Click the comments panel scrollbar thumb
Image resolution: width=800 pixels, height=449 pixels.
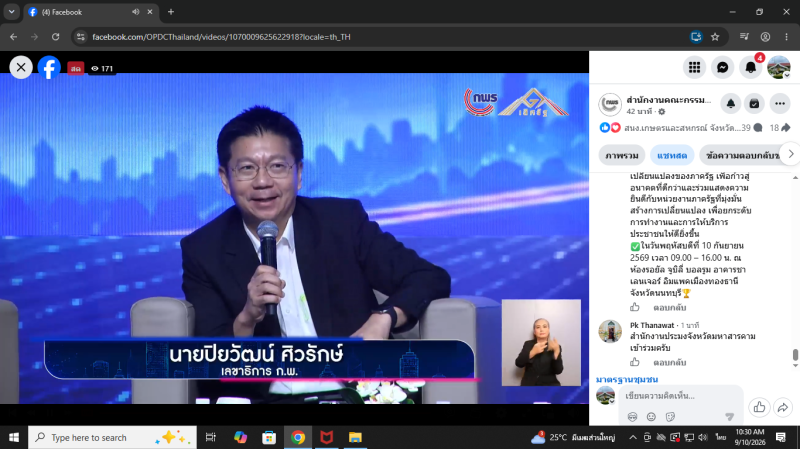click(x=795, y=355)
